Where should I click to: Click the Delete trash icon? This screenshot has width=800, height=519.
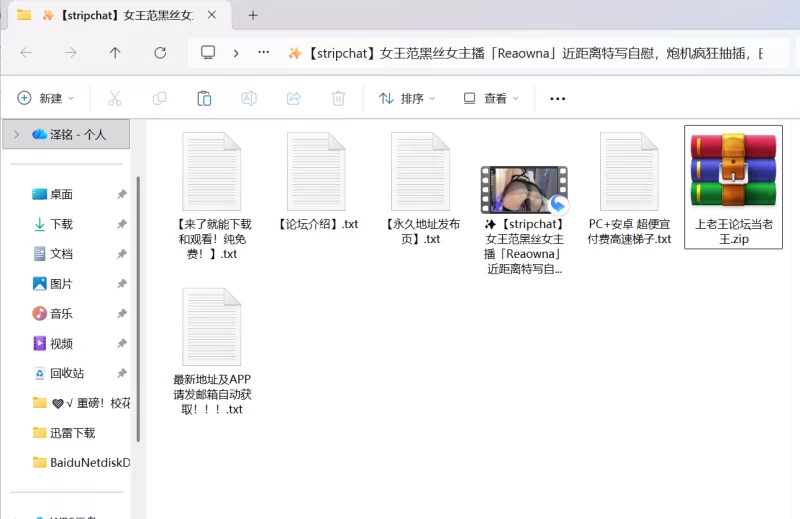tap(339, 98)
